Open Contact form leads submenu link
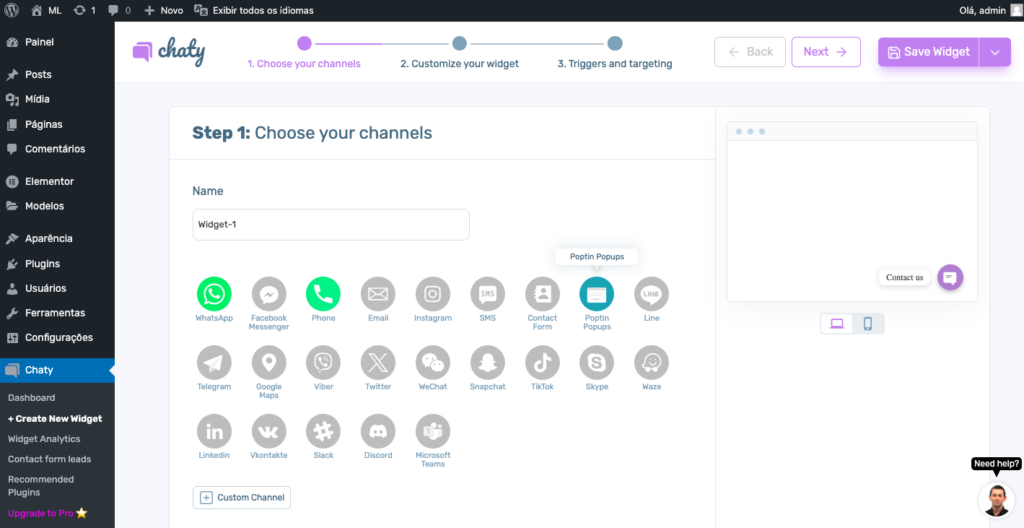The image size is (1024, 528). [x=49, y=459]
